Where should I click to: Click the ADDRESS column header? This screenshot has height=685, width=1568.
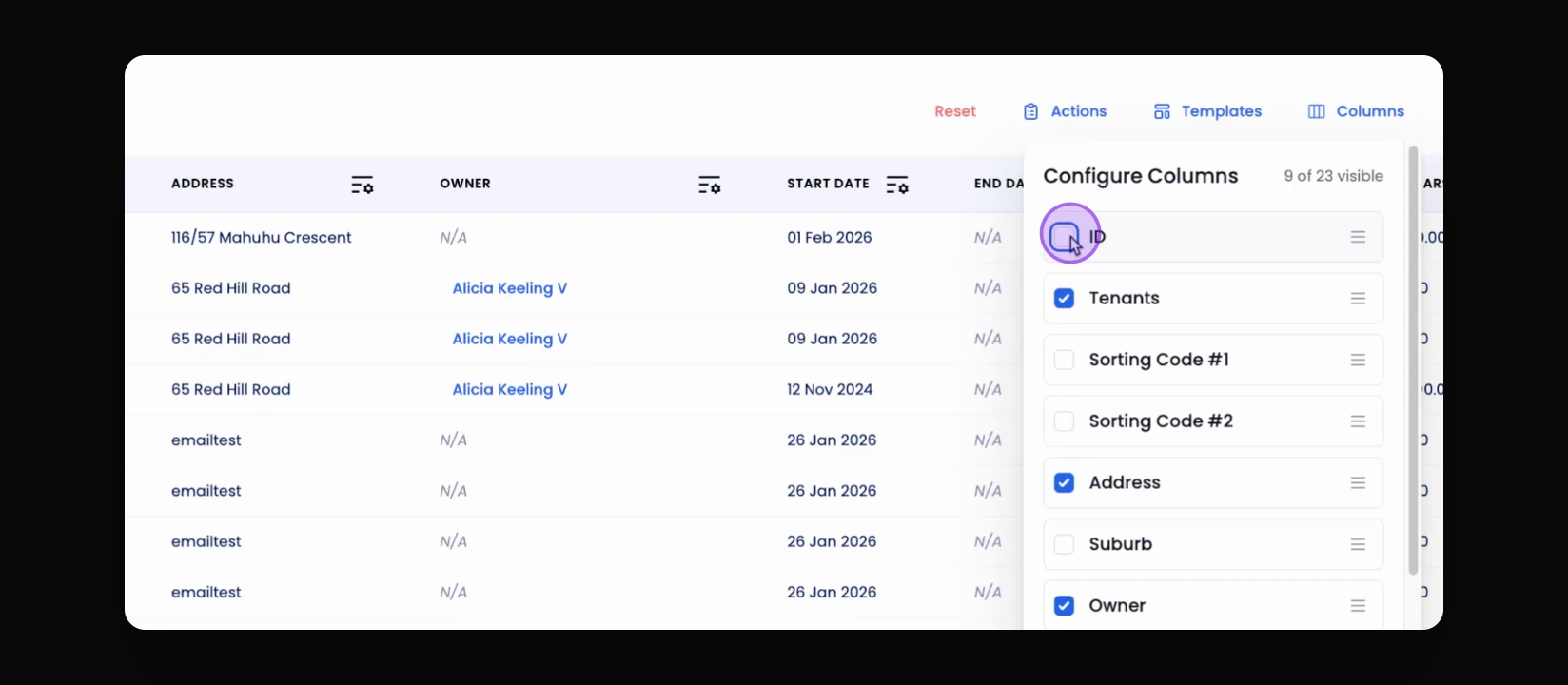pyautogui.click(x=203, y=184)
